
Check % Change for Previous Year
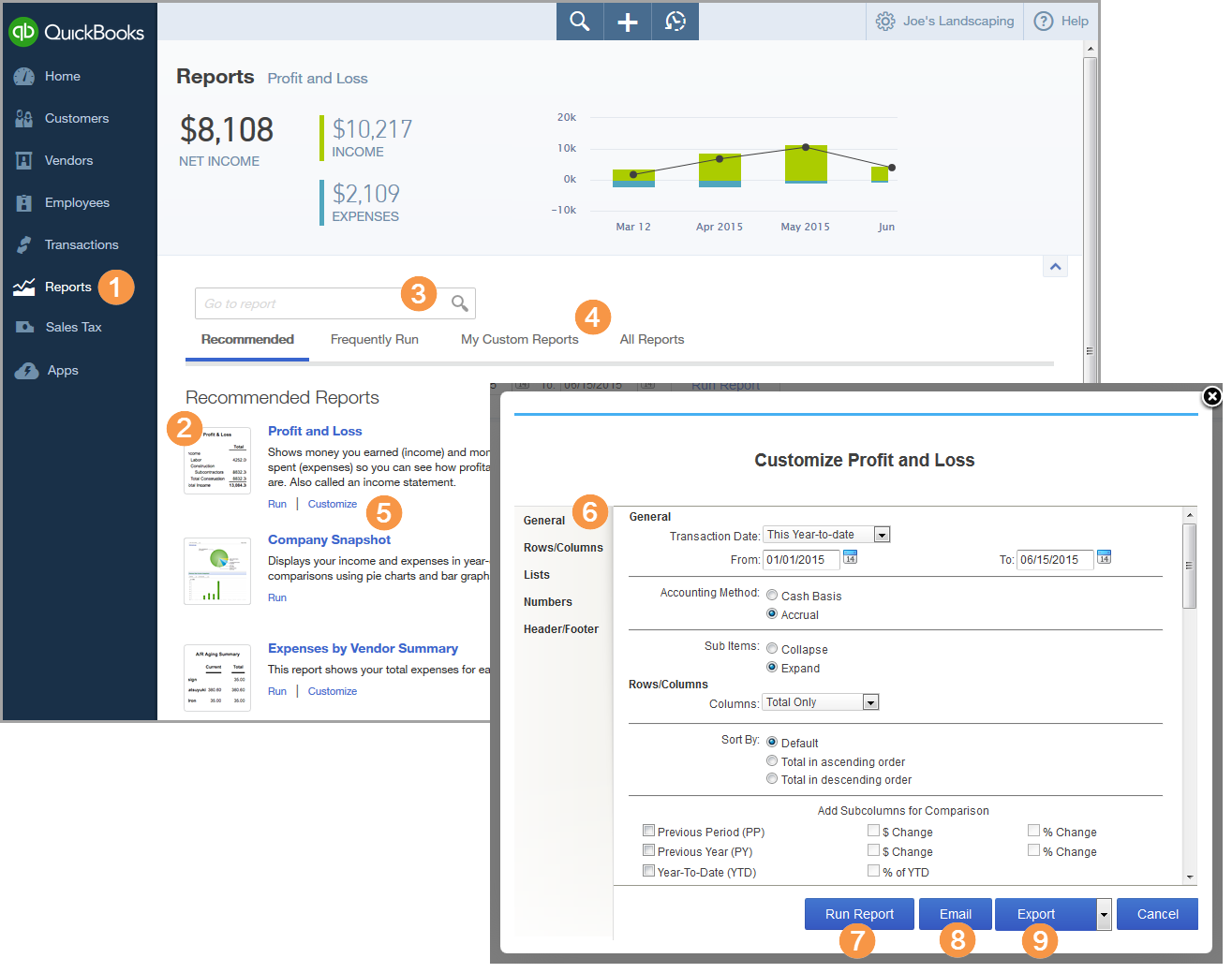click(1033, 850)
